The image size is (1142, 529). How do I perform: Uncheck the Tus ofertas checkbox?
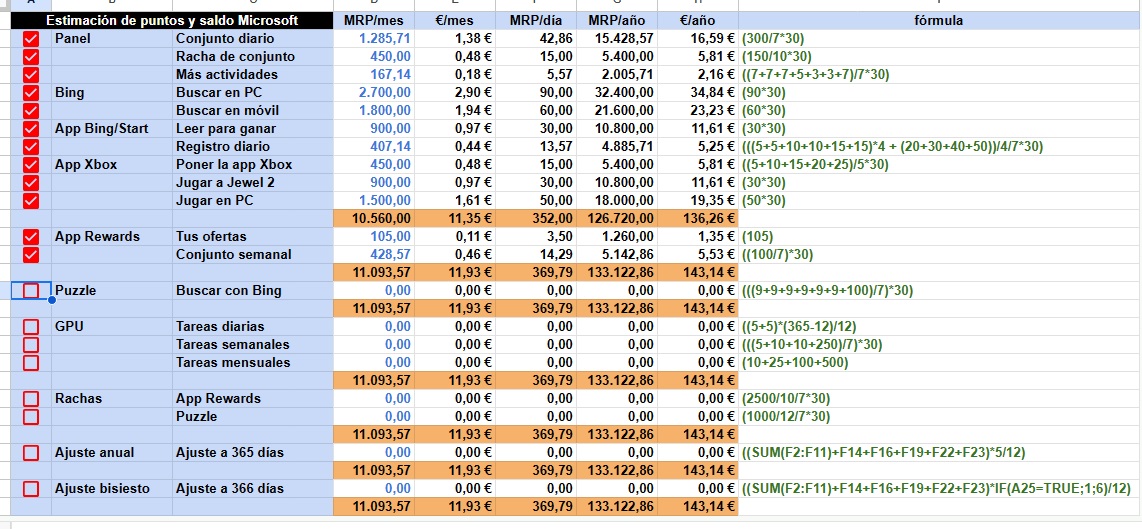(31, 237)
